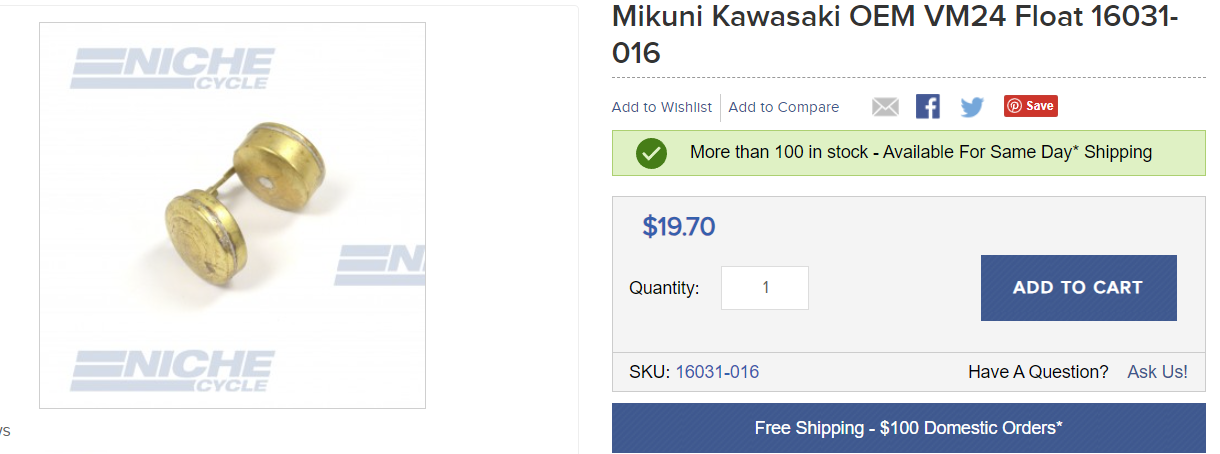Viewport: 1220px width, 454px height.
Task: Click the Quantity label
Action: point(664,288)
